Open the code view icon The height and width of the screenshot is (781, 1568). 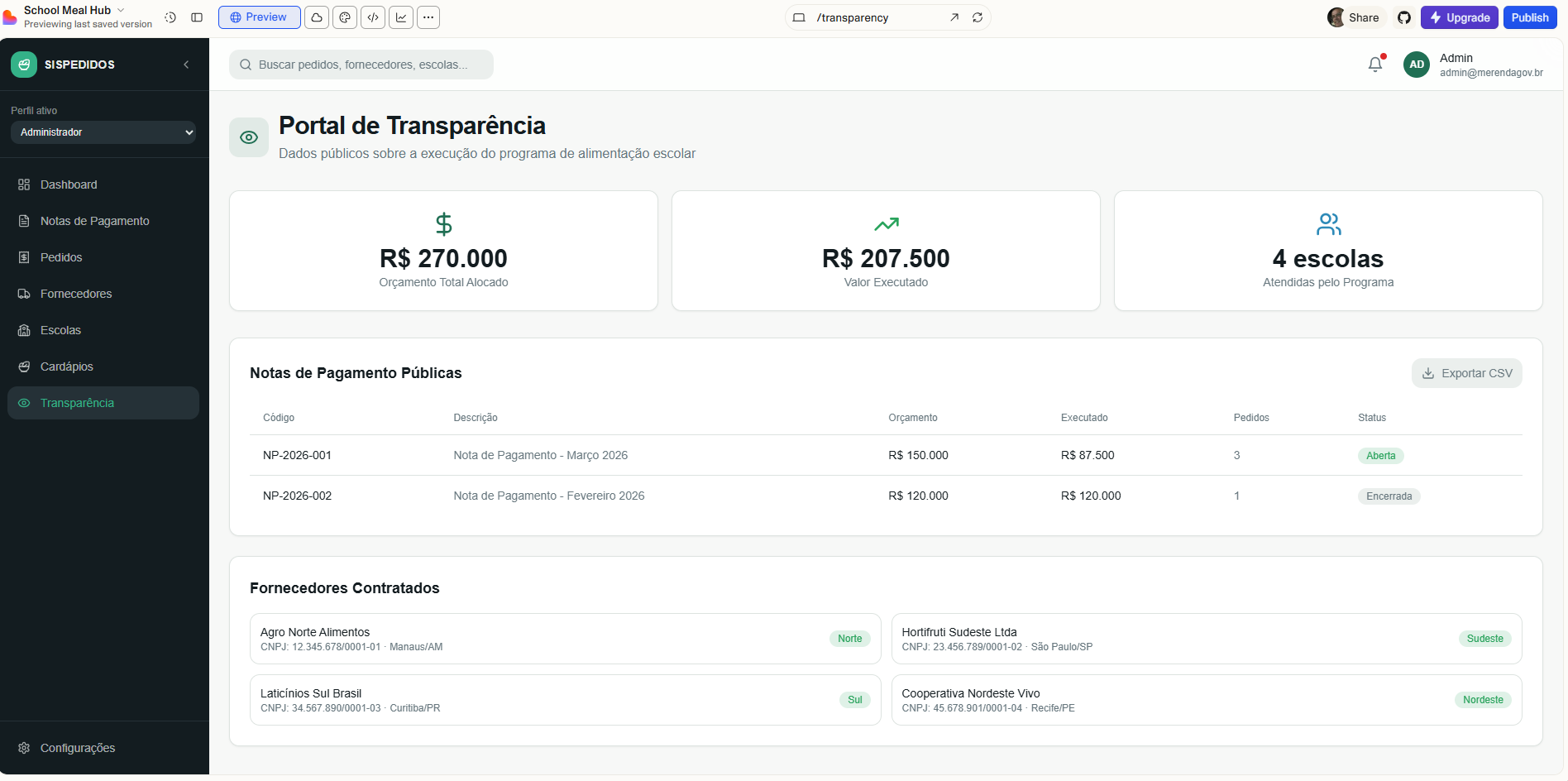[x=373, y=17]
